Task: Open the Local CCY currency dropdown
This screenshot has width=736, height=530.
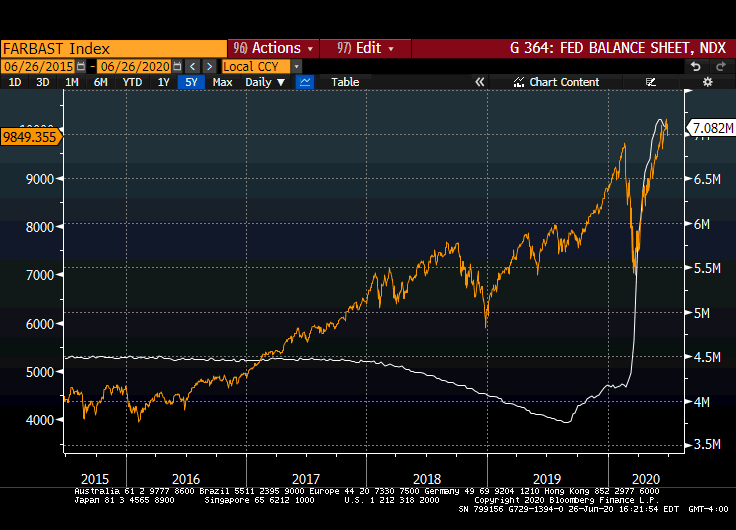Action: (262, 66)
